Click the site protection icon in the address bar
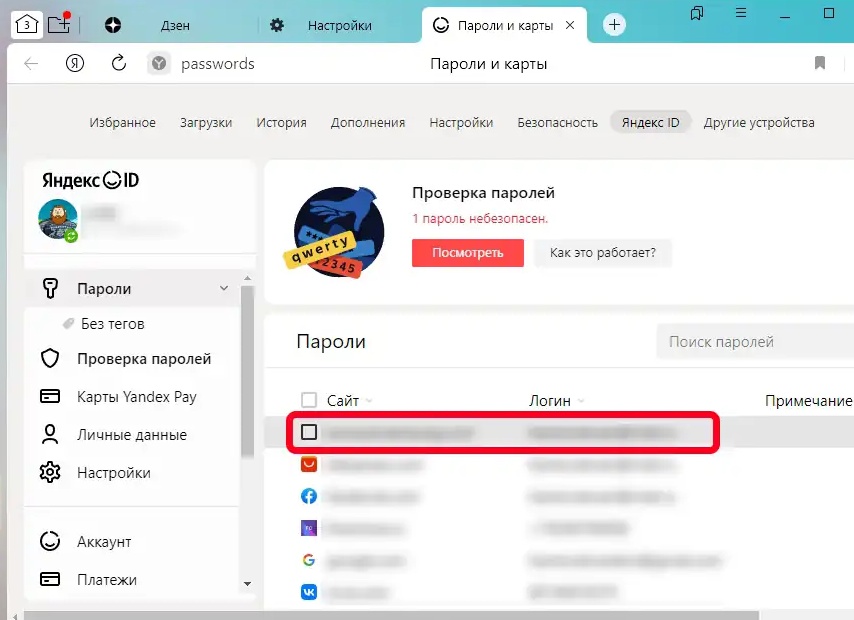This screenshot has width=854, height=620. pyautogui.click(x=158, y=64)
